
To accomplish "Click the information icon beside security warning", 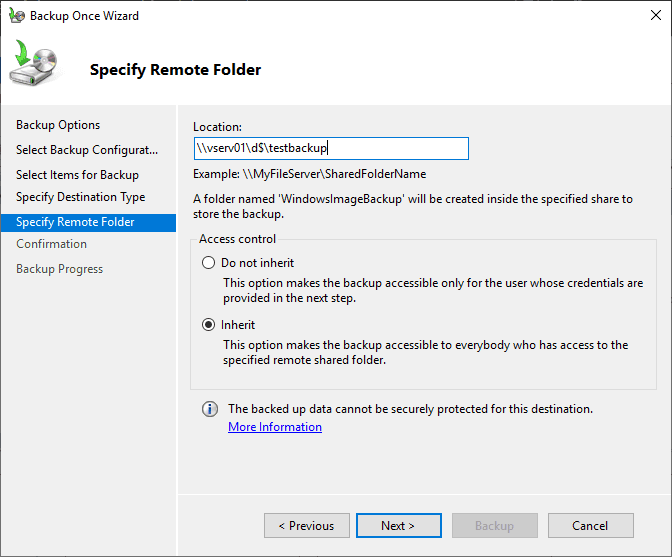I will click(210, 409).
